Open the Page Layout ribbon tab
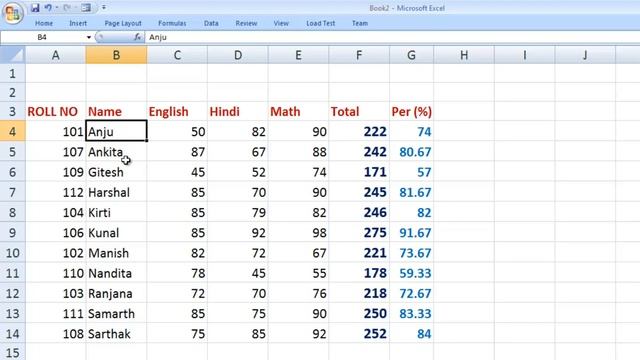This screenshot has width=640, height=360. pyautogui.click(x=123, y=23)
